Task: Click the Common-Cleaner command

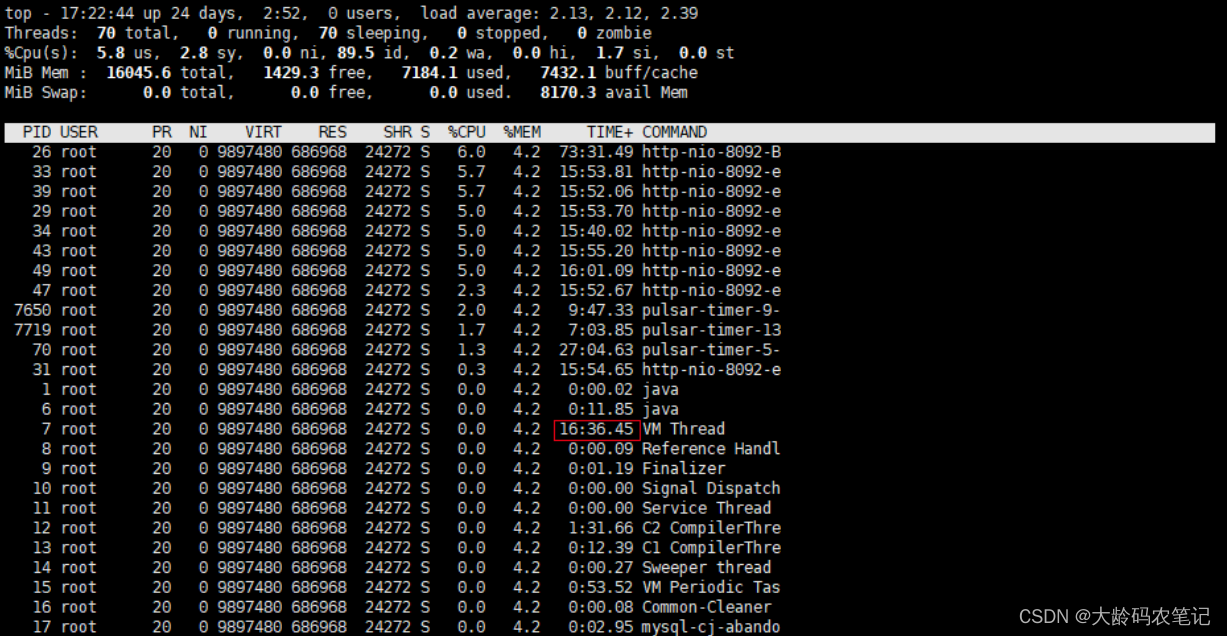Action: (x=706, y=607)
